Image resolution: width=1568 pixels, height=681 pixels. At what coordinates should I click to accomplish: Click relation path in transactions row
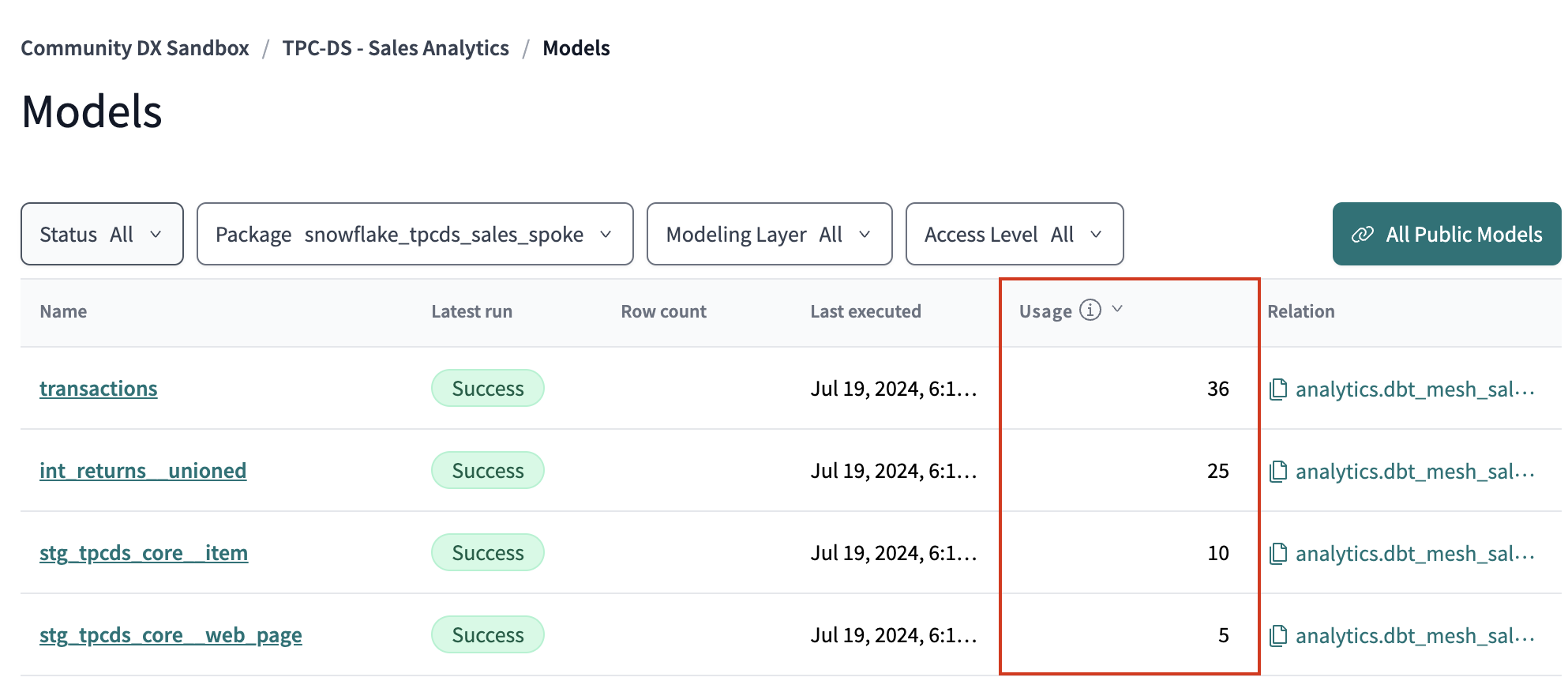tap(1415, 389)
